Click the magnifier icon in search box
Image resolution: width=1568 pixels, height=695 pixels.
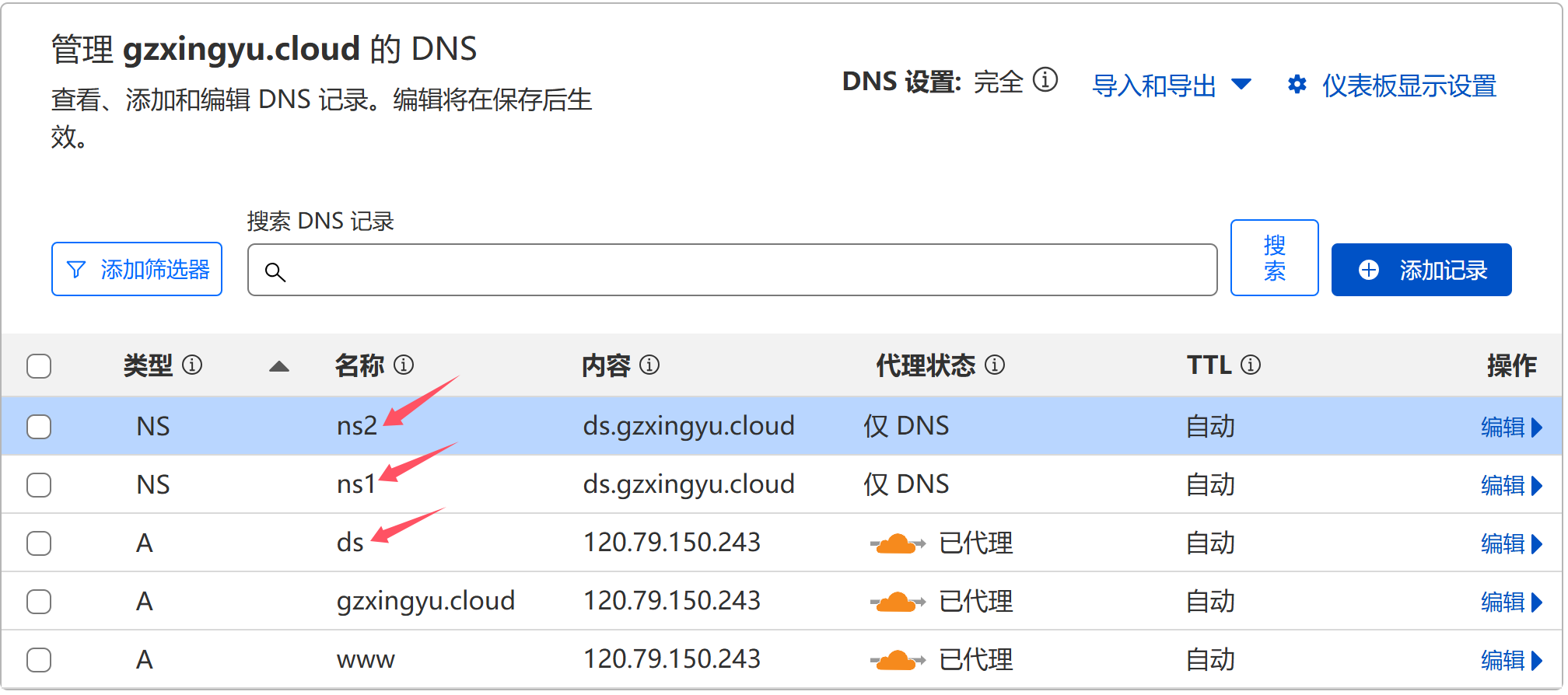click(x=275, y=271)
